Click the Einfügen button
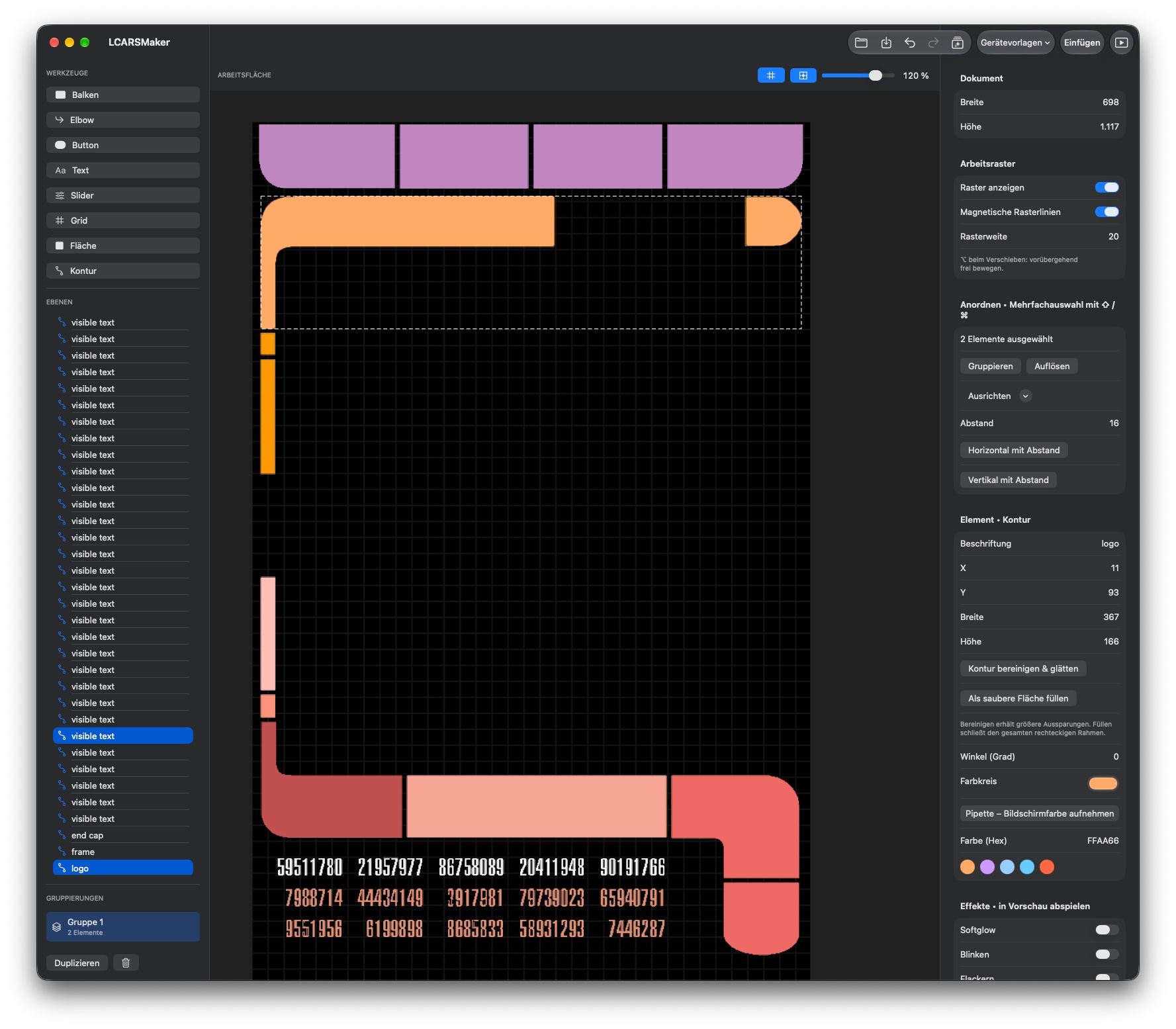 [x=1082, y=43]
